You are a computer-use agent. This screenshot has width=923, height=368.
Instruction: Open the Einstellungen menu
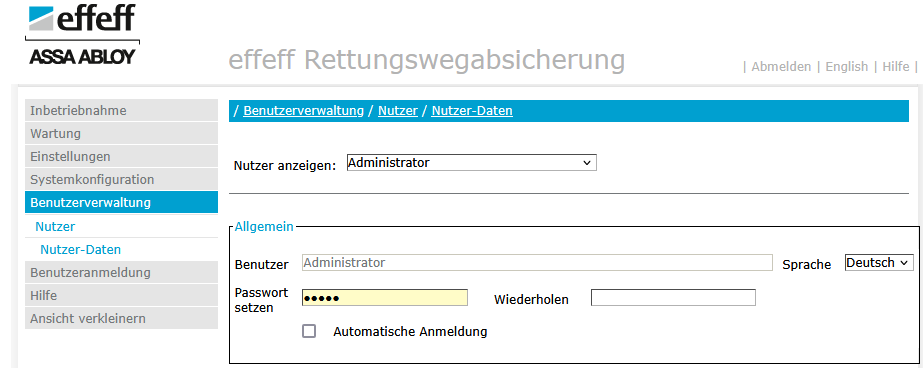pyautogui.click(x=121, y=157)
